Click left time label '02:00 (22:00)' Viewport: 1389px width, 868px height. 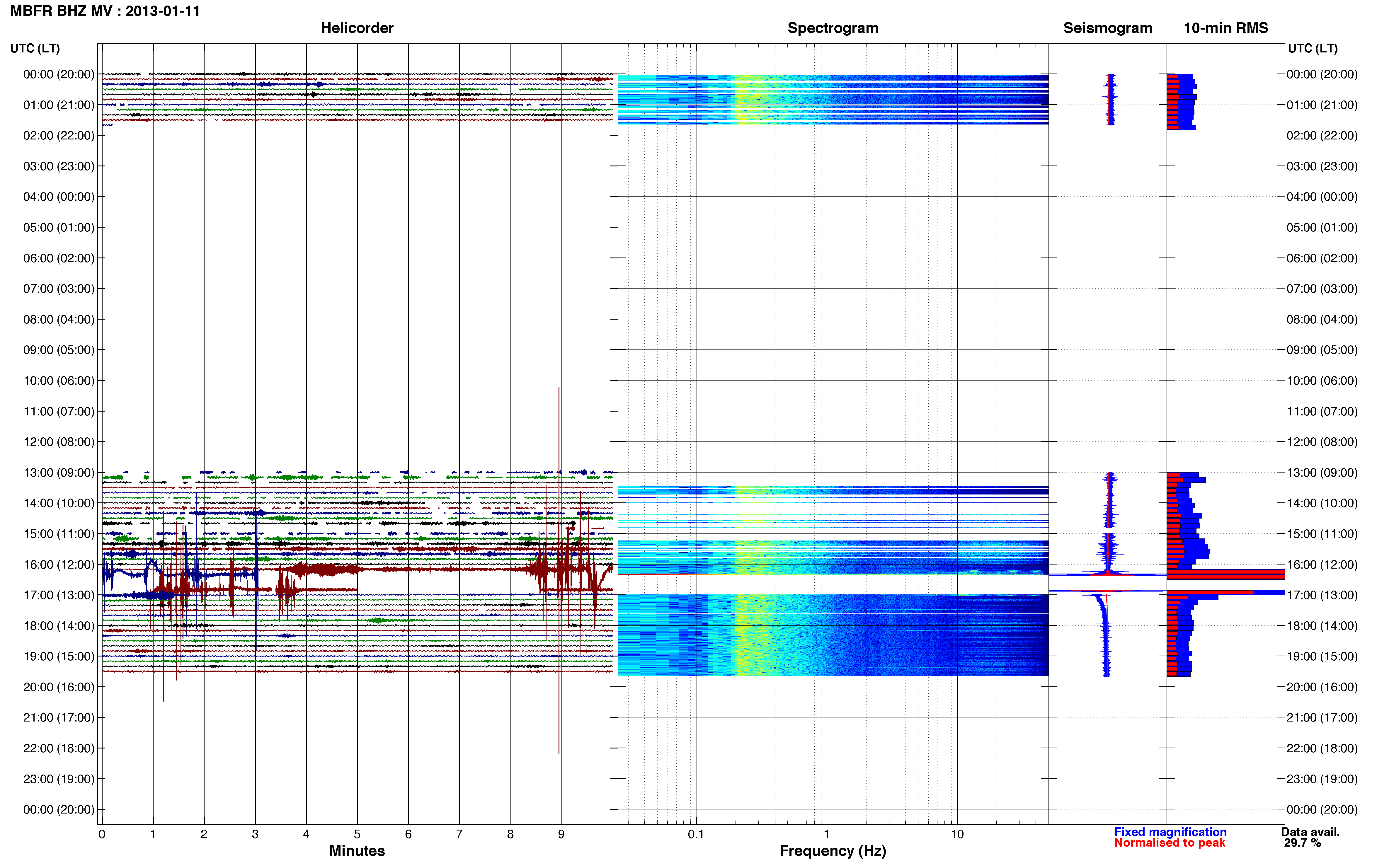(x=59, y=135)
